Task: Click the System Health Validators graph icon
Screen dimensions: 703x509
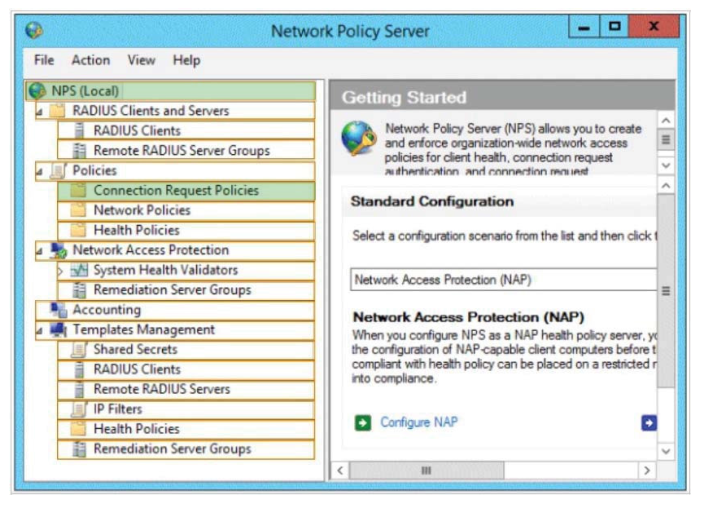Action: (79, 270)
